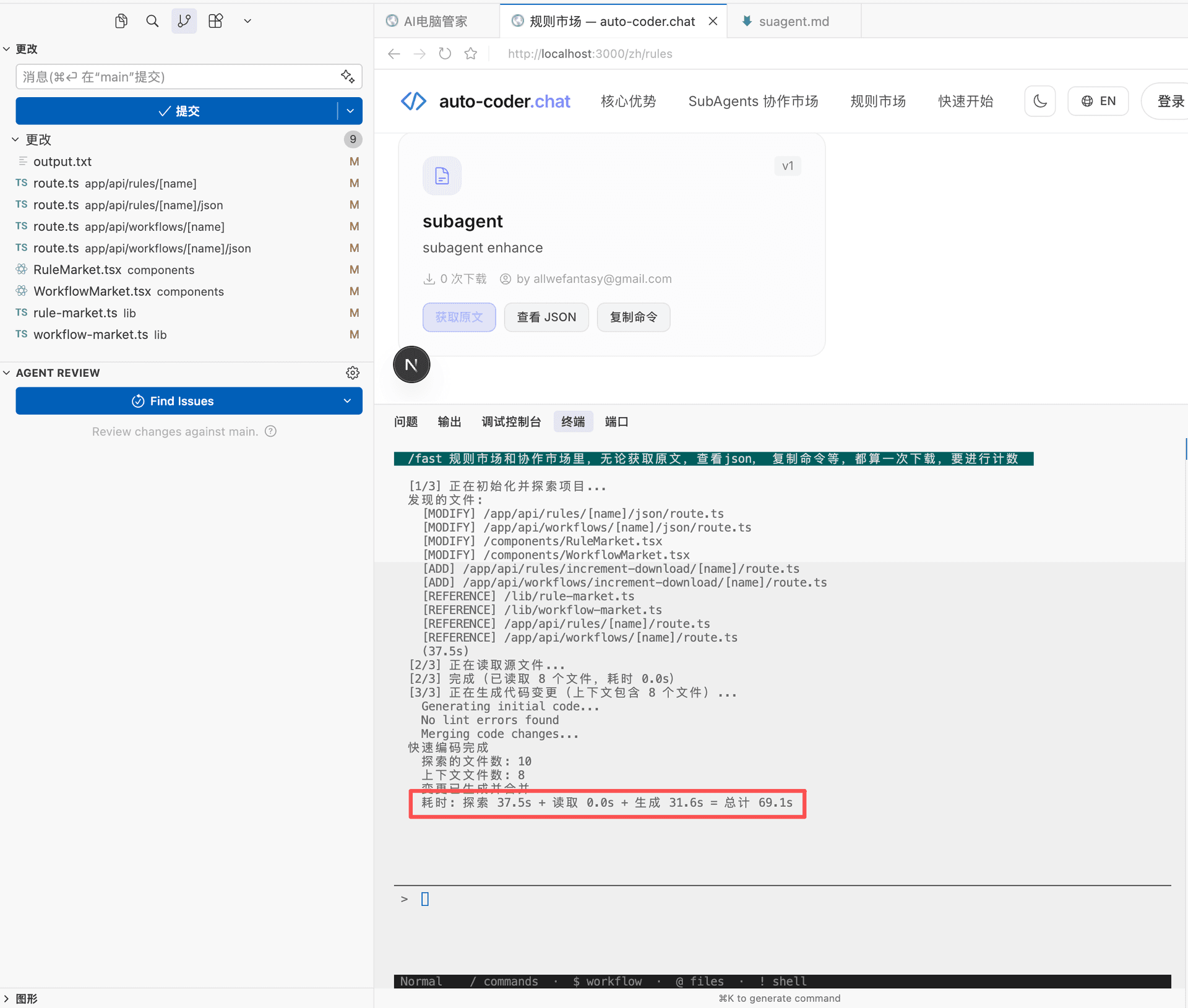
Task: Open Agent Review settings gear
Action: click(353, 373)
